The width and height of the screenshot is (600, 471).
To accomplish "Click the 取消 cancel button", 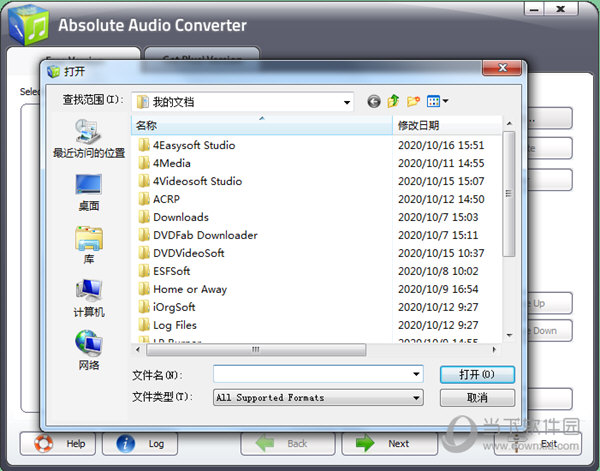I will [x=477, y=398].
